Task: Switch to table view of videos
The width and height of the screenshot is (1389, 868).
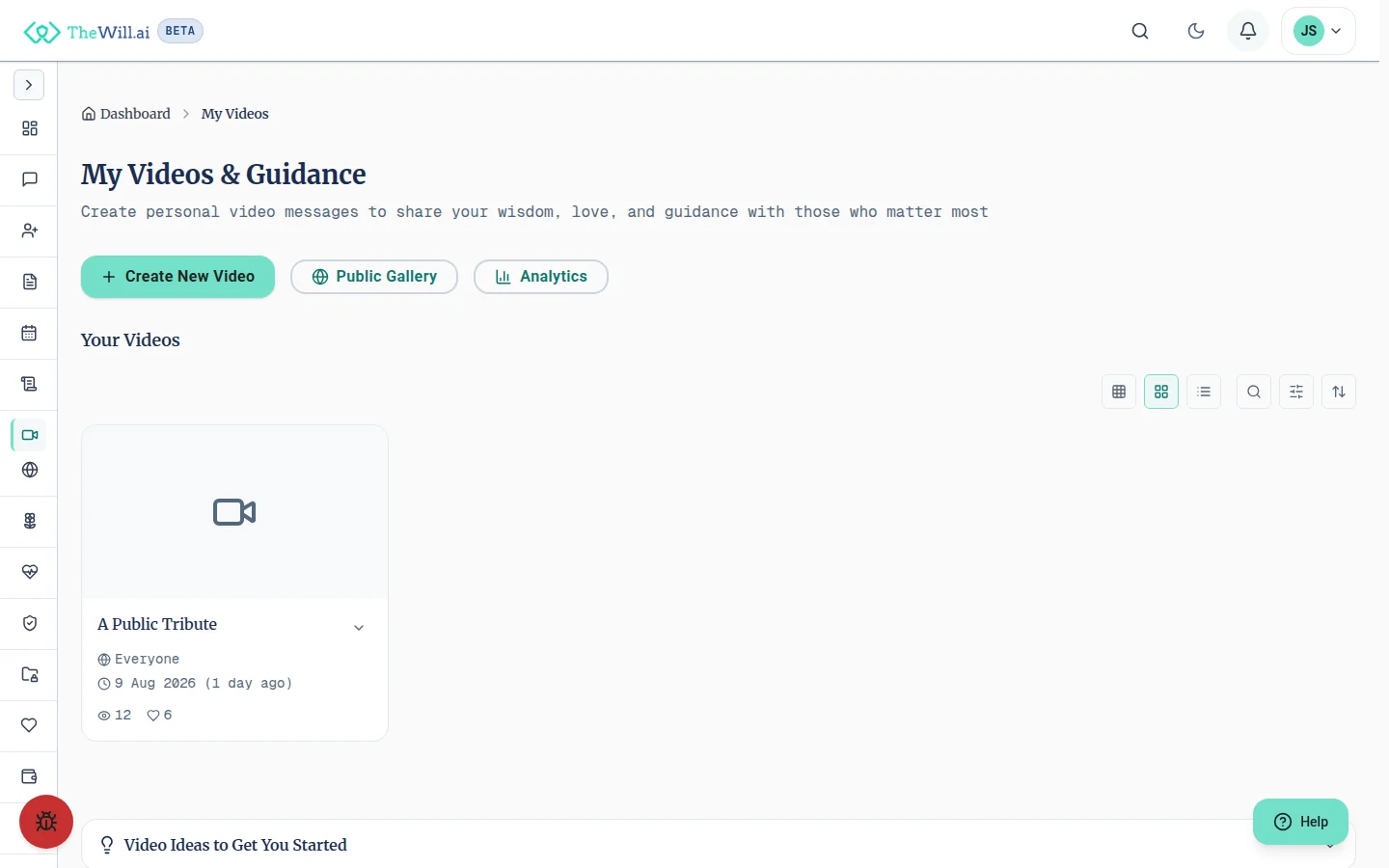Action: [1119, 392]
